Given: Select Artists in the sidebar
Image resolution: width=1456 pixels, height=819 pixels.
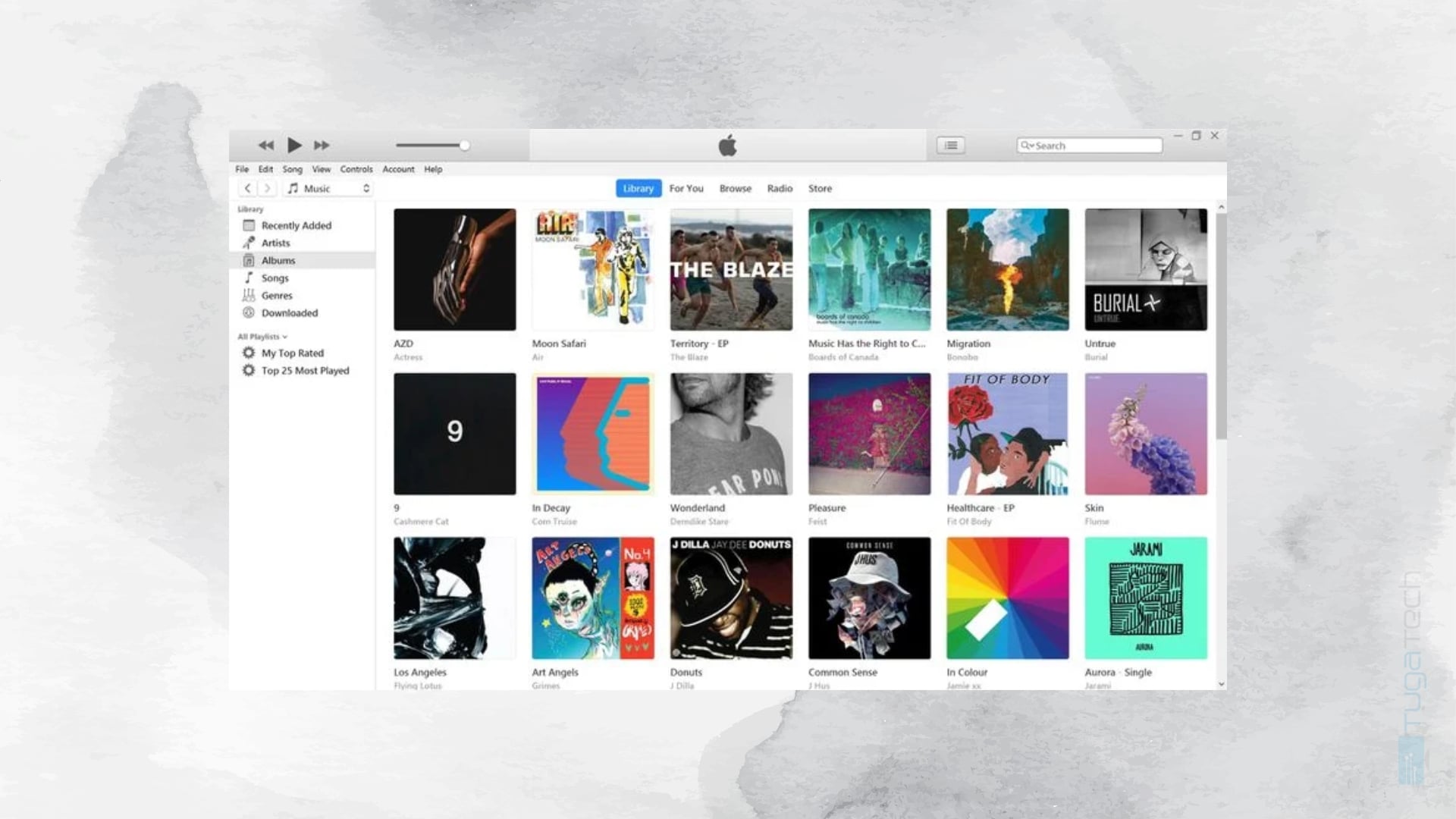Looking at the screenshot, I should click(x=302, y=243).
